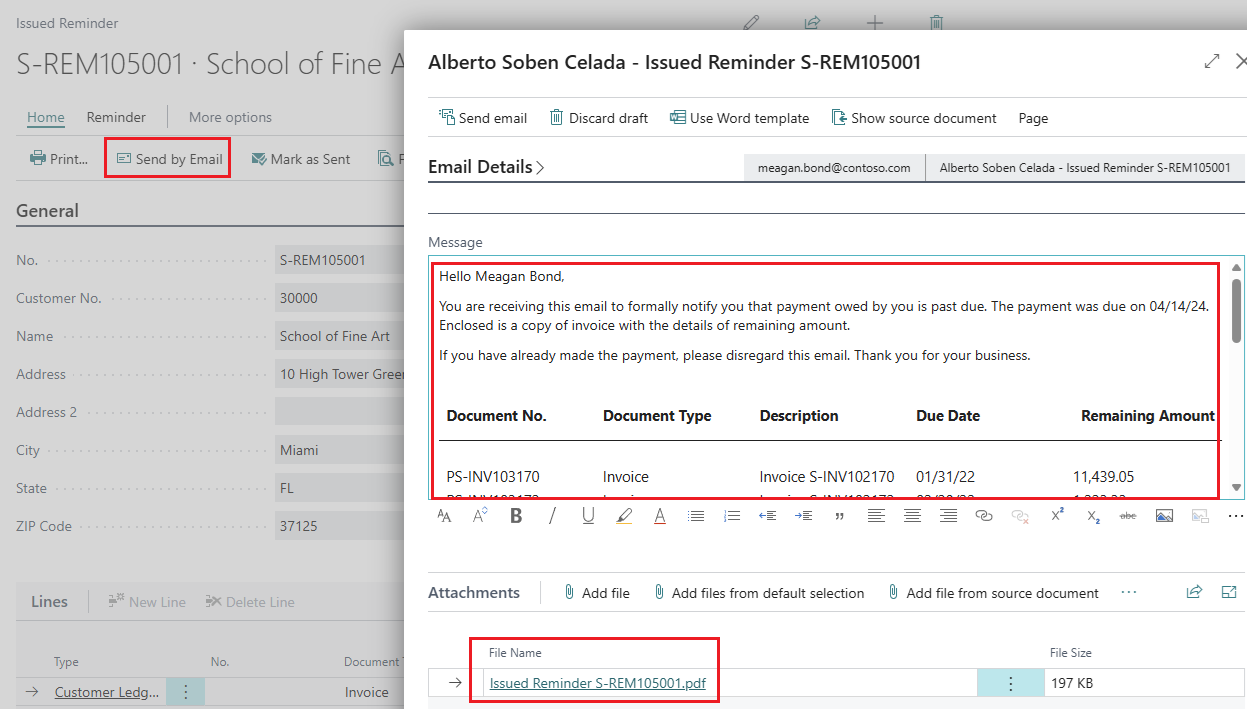Open the attachment row options menu

[1010, 682]
